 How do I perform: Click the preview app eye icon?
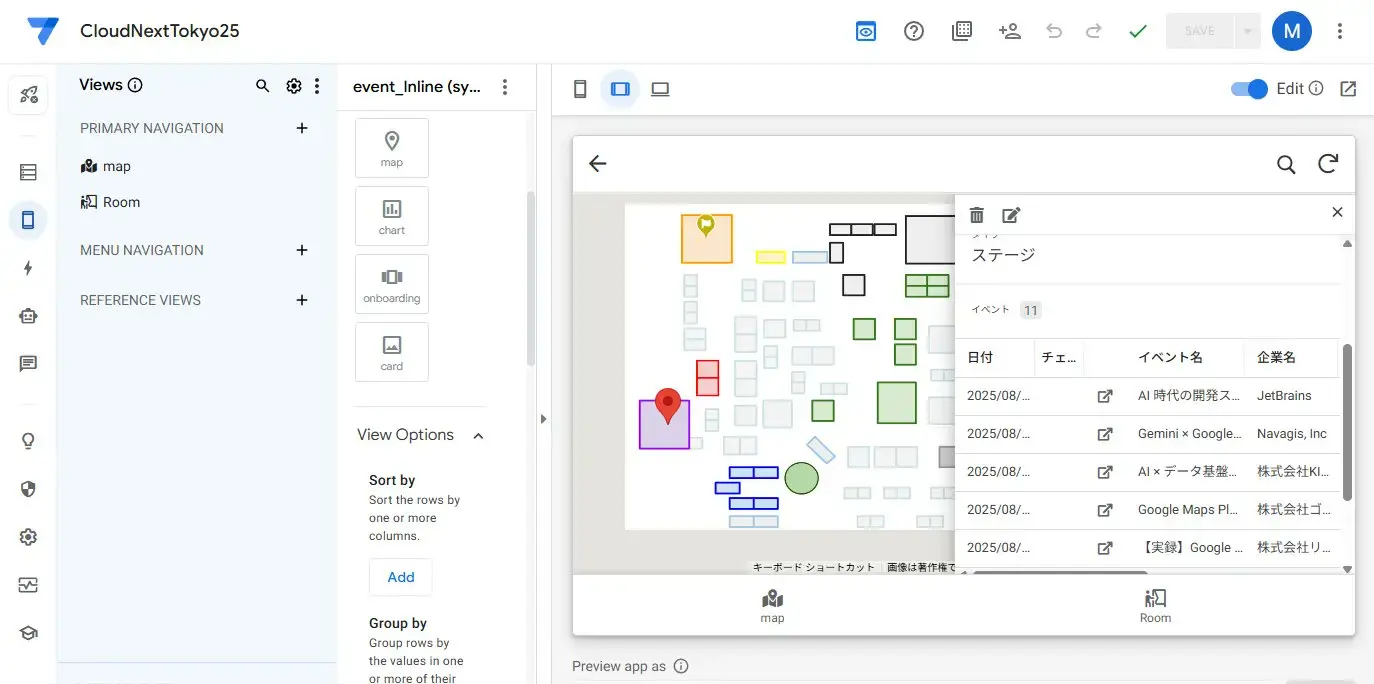click(x=866, y=31)
